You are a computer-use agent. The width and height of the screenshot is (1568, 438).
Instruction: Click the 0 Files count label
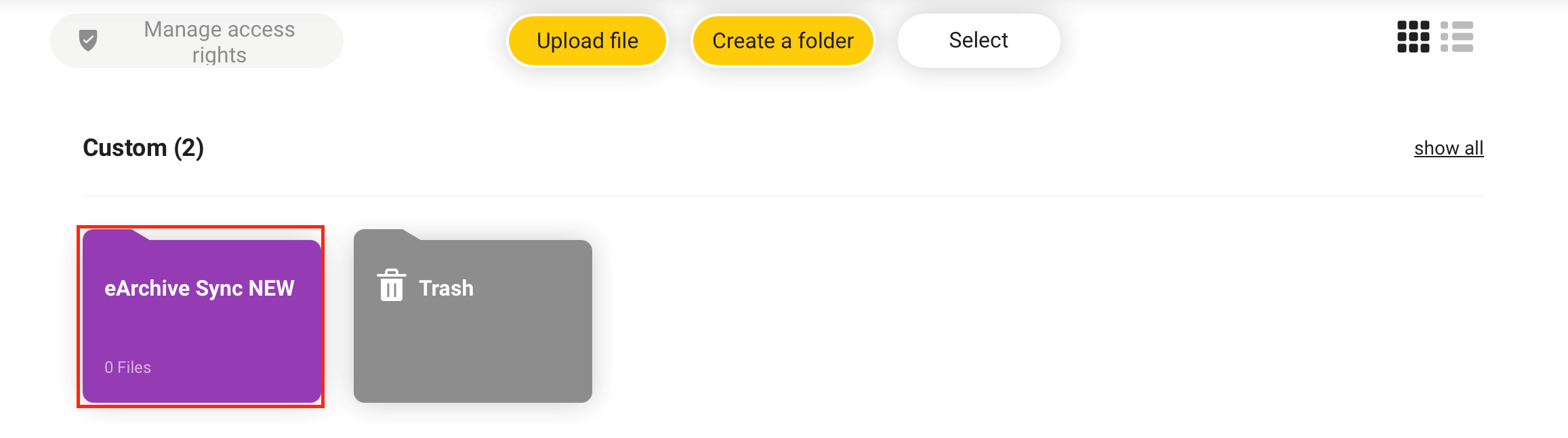[127, 367]
